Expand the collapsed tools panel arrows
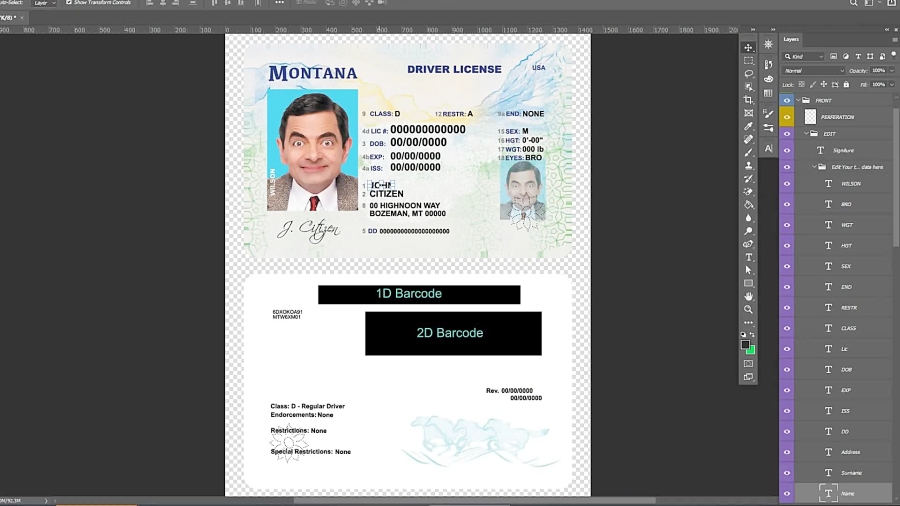Screen dimensions: 900x506 coord(752,29)
